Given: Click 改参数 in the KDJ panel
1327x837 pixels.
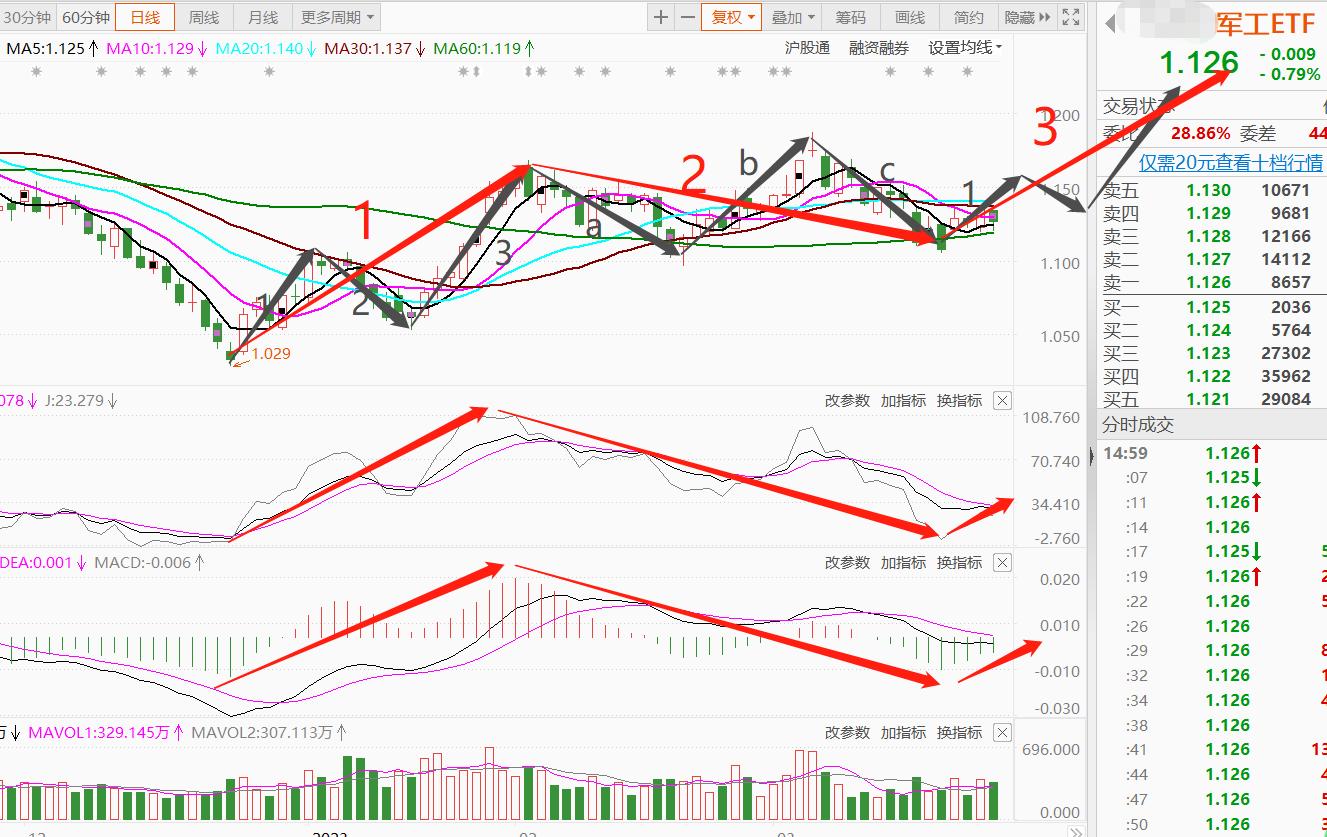Looking at the screenshot, I should click(847, 401).
